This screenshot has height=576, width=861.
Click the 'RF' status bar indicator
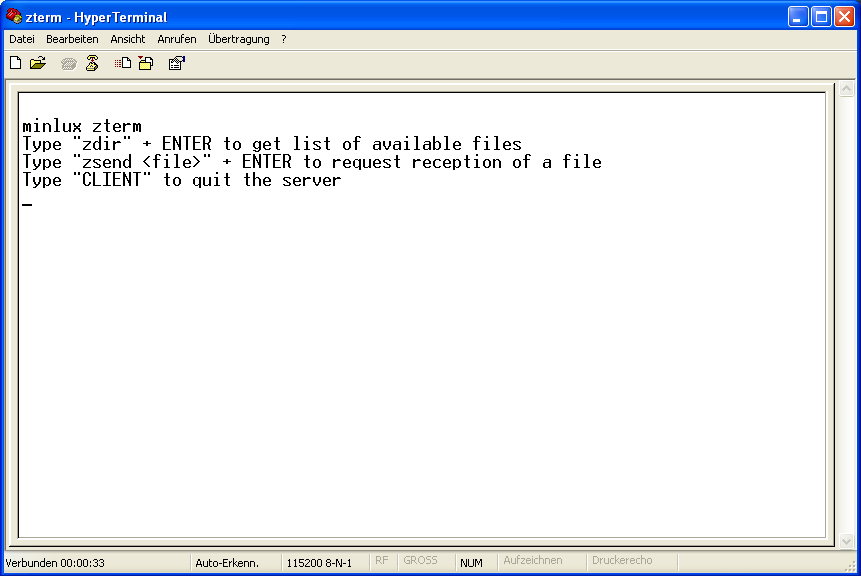tap(382, 561)
